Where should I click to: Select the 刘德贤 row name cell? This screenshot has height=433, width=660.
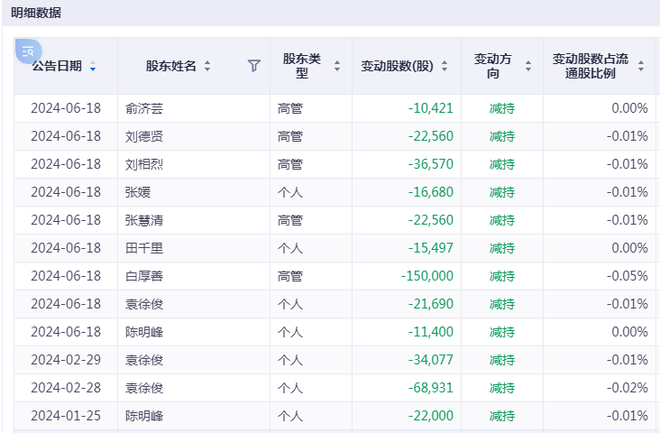pos(145,136)
